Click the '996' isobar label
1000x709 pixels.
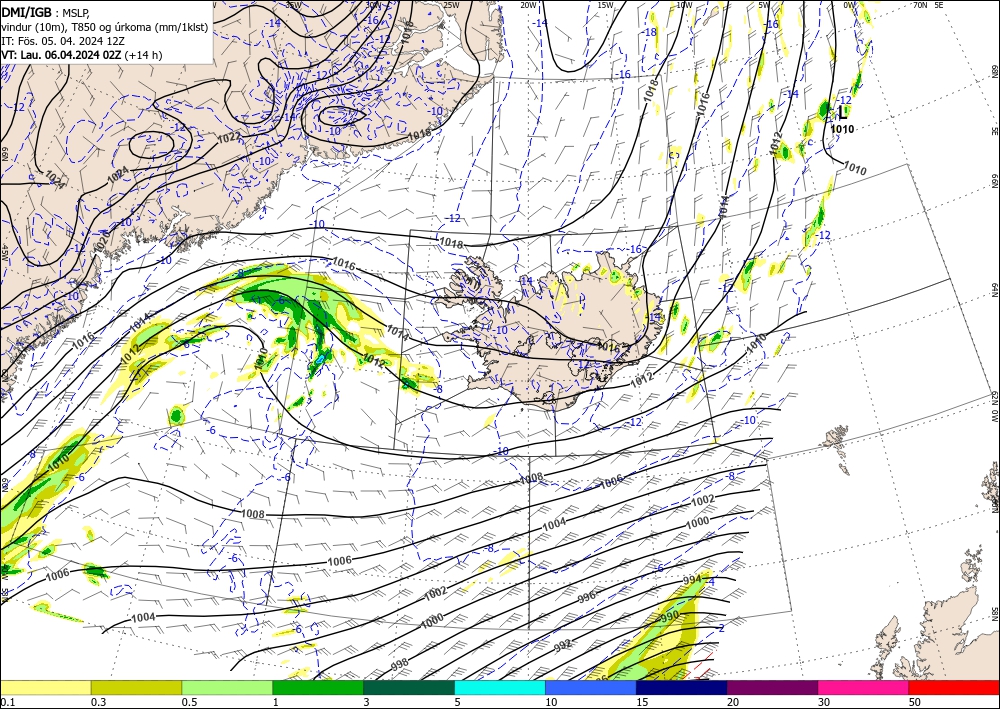pyautogui.click(x=587, y=597)
